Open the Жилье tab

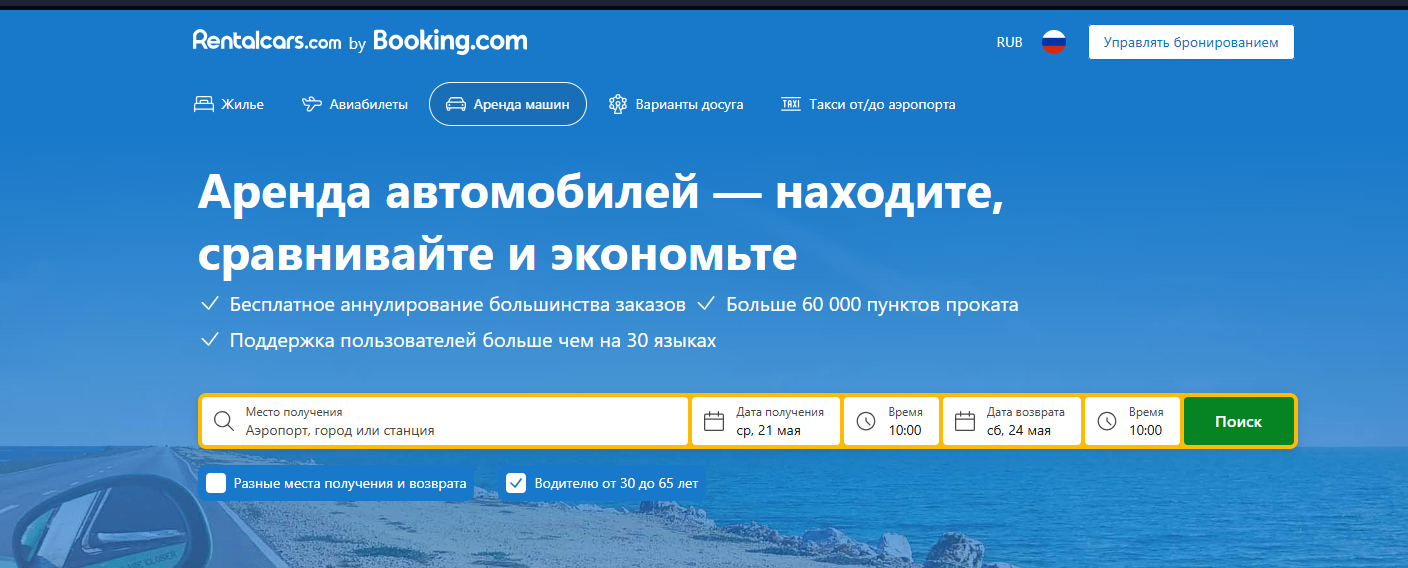coord(229,104)
